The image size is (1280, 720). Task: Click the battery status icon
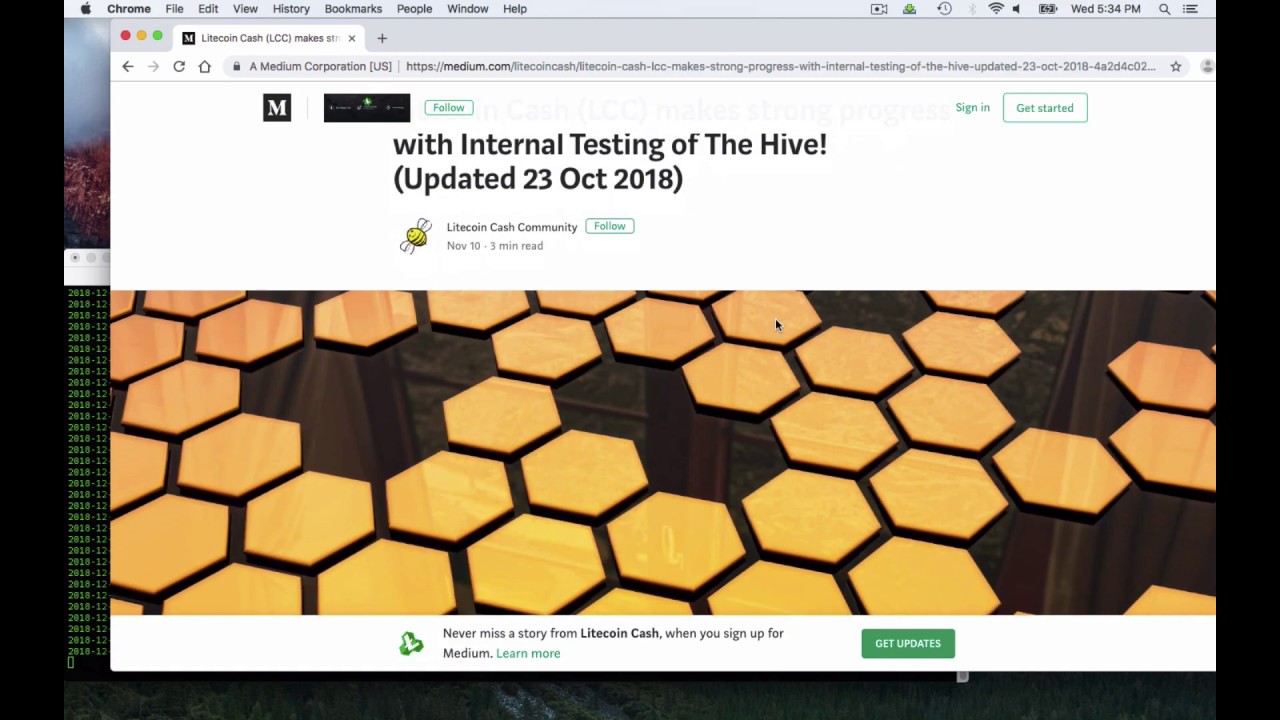[x=1048, y=9]
